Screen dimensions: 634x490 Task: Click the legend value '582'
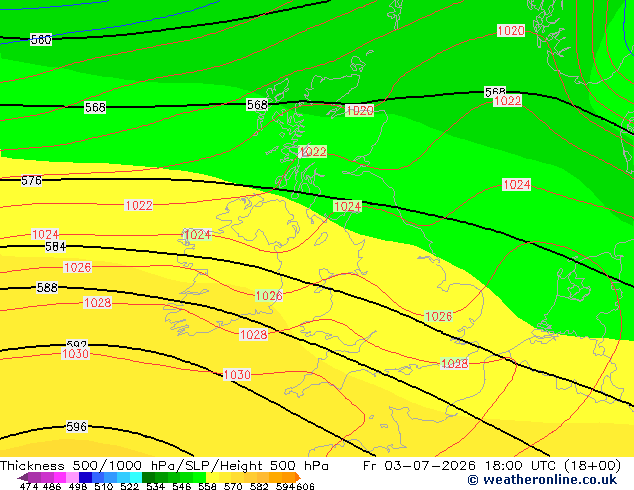(x=259, y=486)
